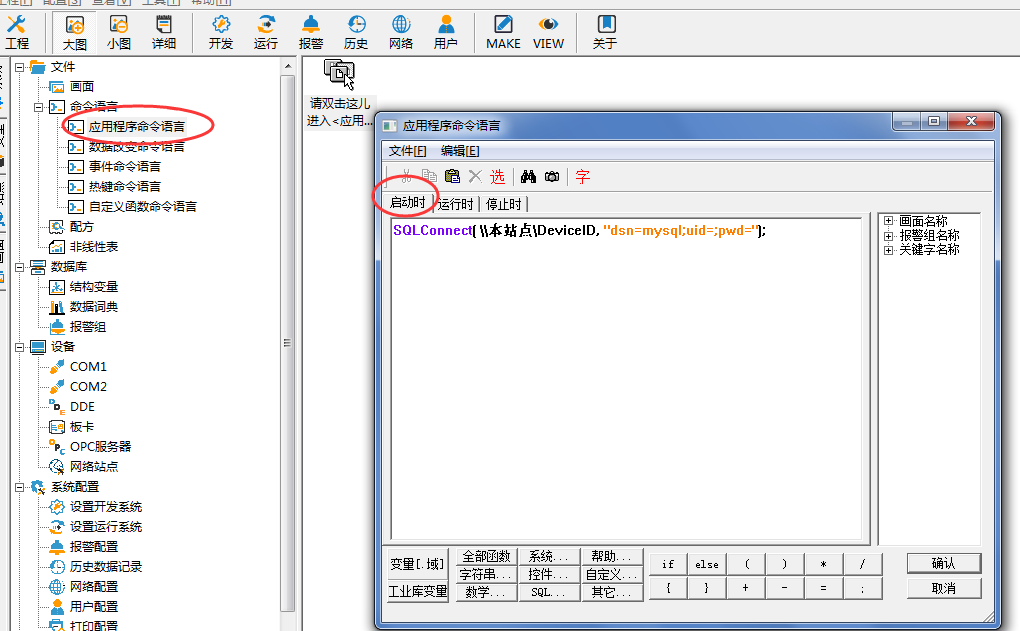
Task: Select 自定义函数命令语言 in the tree
Action: click(143, 207)
